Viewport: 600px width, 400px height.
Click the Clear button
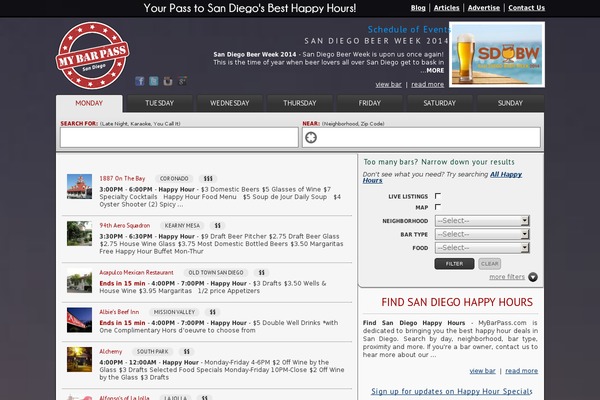(x=489, y=264)
